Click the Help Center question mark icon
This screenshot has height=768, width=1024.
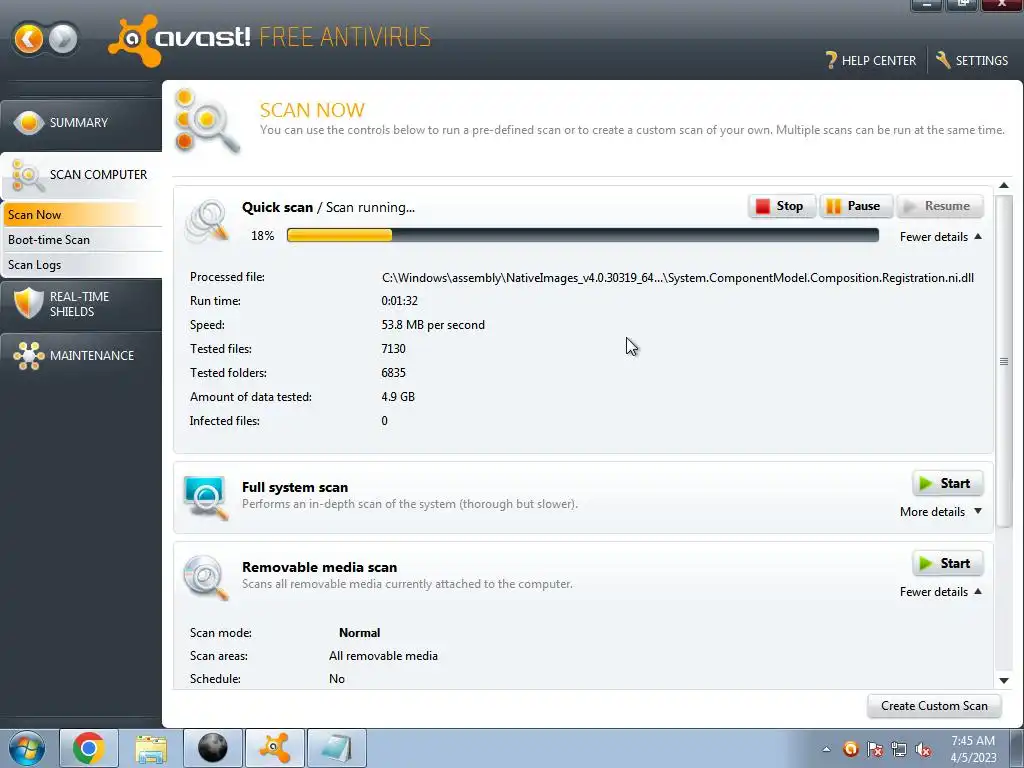click(x=831, y=60)
